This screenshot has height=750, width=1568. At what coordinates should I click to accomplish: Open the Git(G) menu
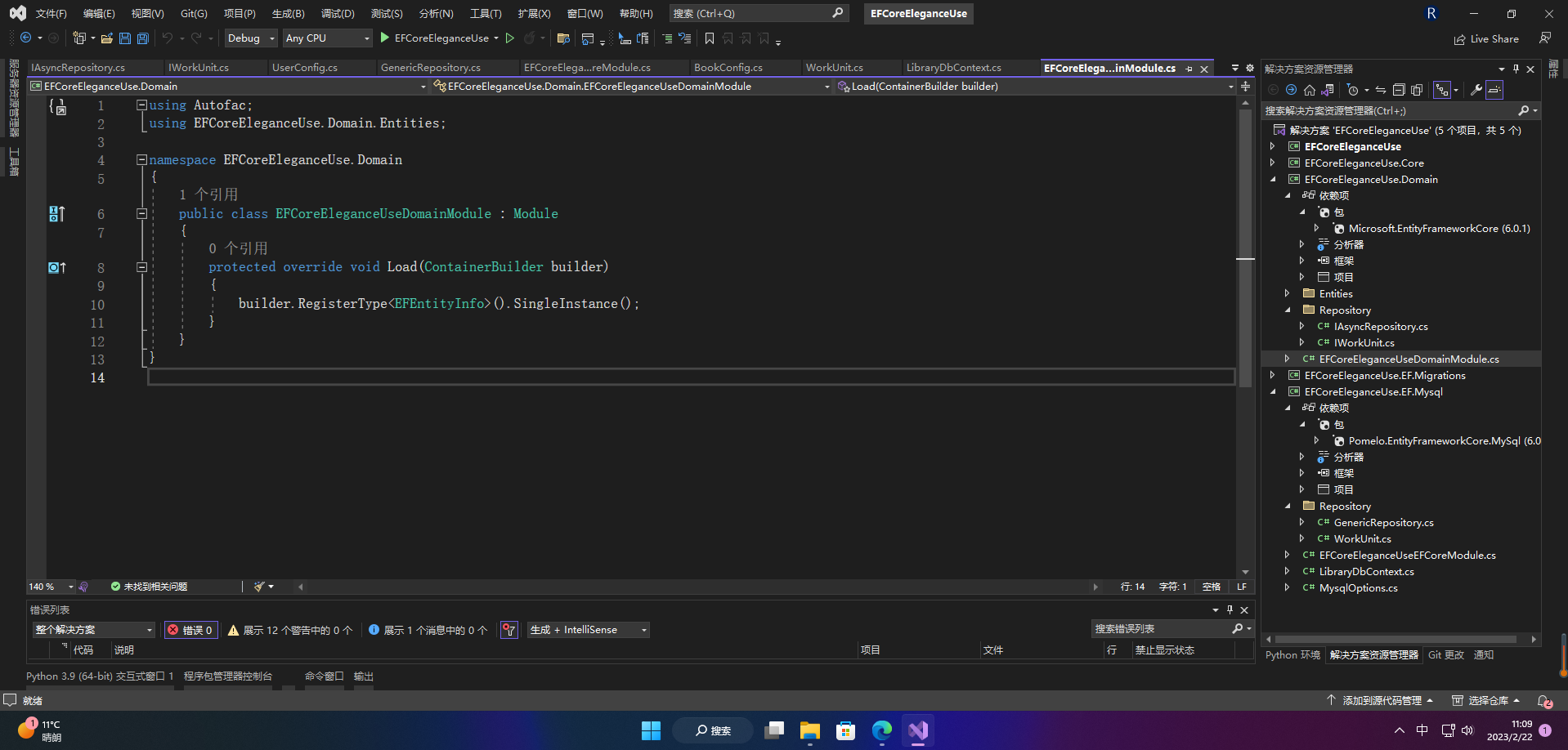194,14
